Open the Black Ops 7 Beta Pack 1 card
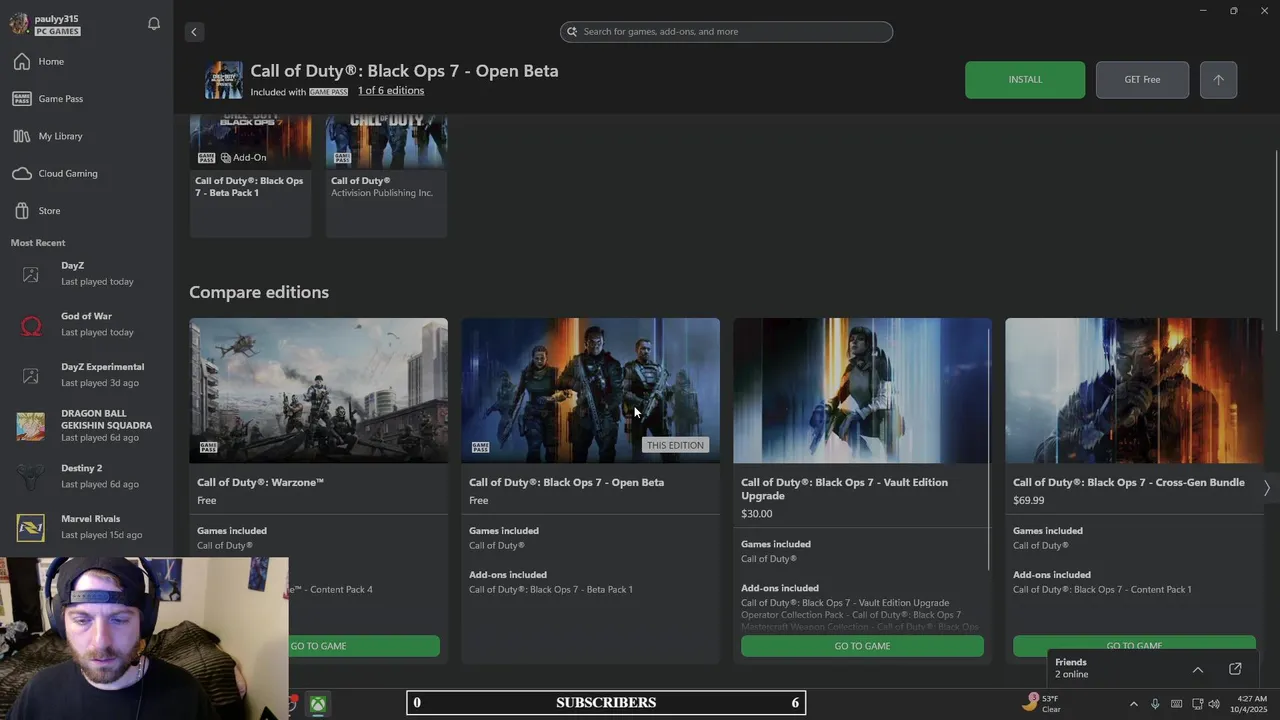 tap(250, 176)
